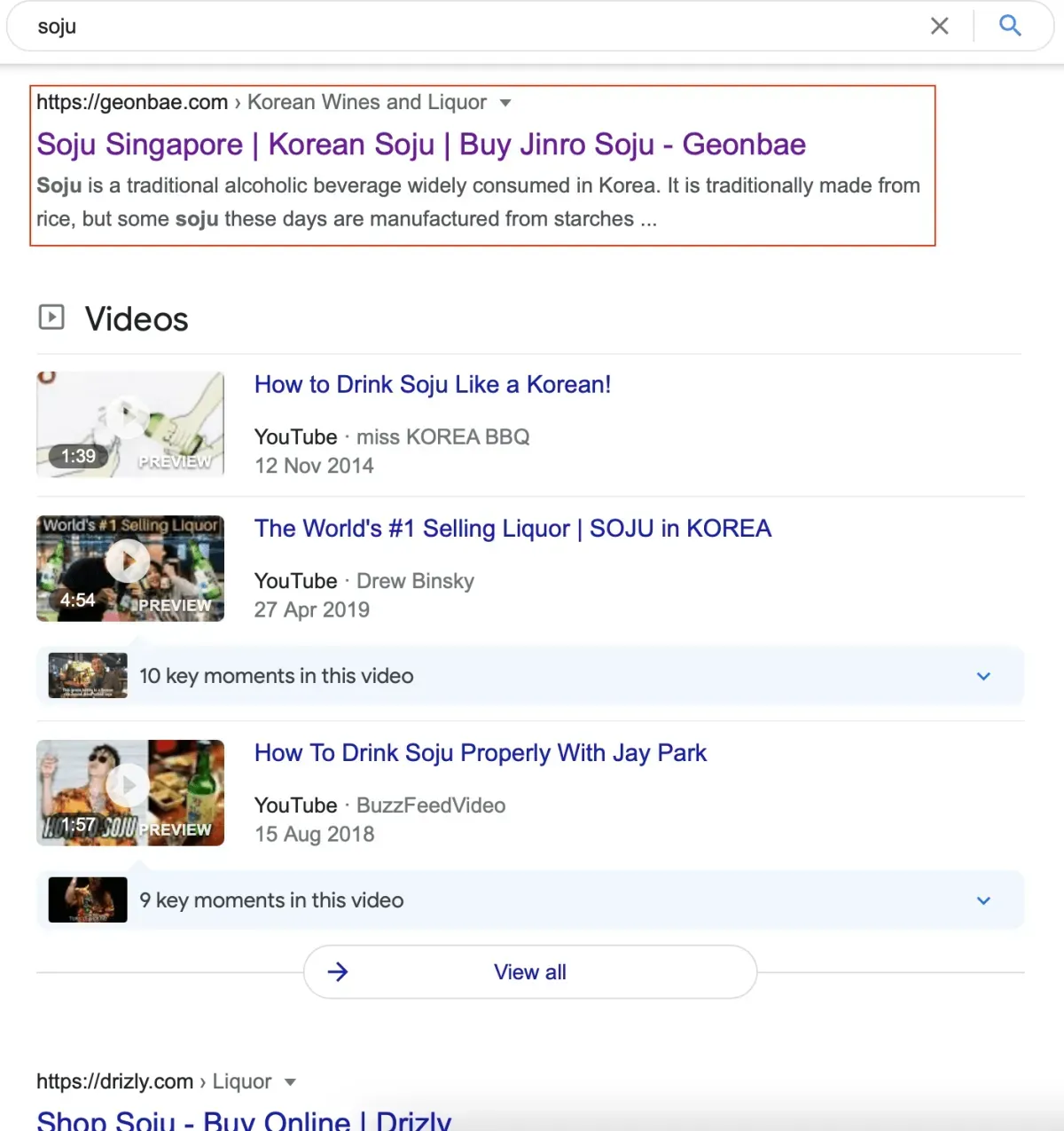
Task: Click the Videos section heading
Action: pyautogui.click(x=137, y=319)
